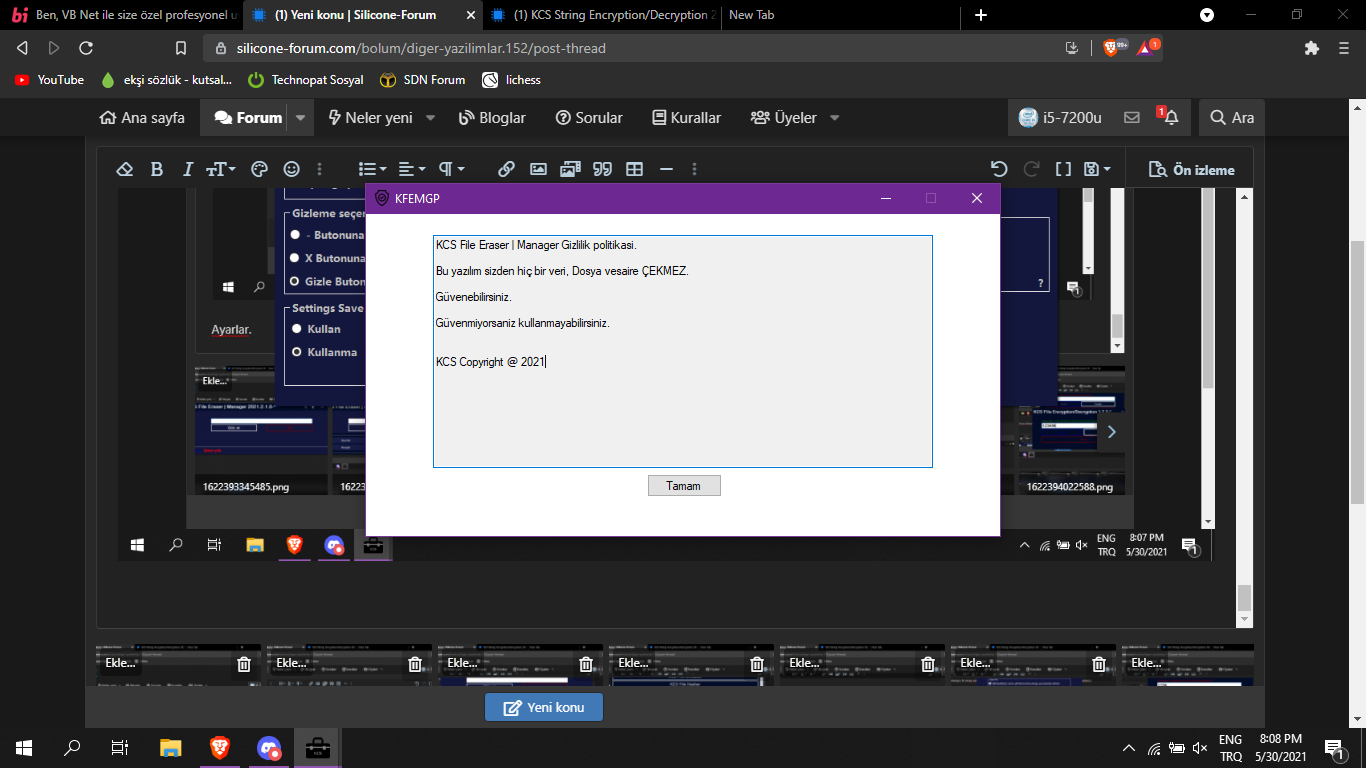Click the Ön izleme preview button
This screenshot has width=1366, height=768.
1191,169
